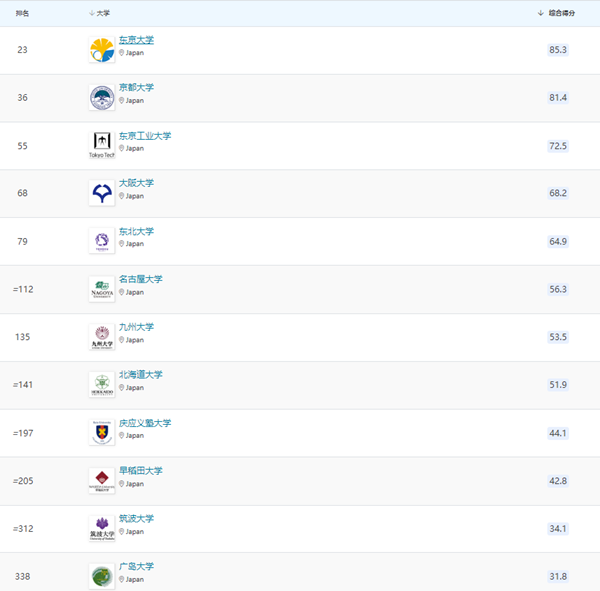Click the Hokkaido University logo
This screenshot has height=591, width=600.
point(102,385)
